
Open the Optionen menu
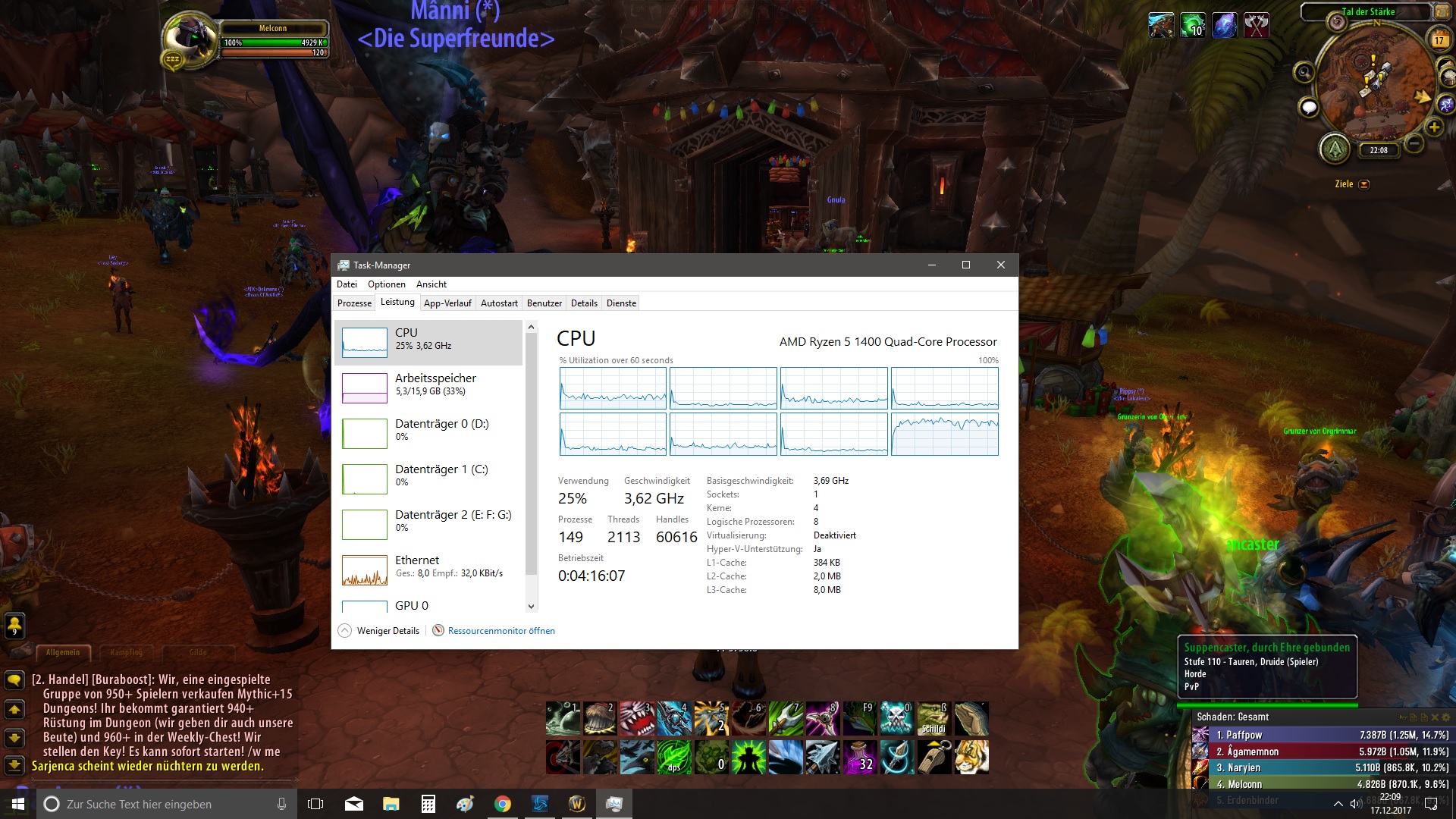tap(387, 284)
